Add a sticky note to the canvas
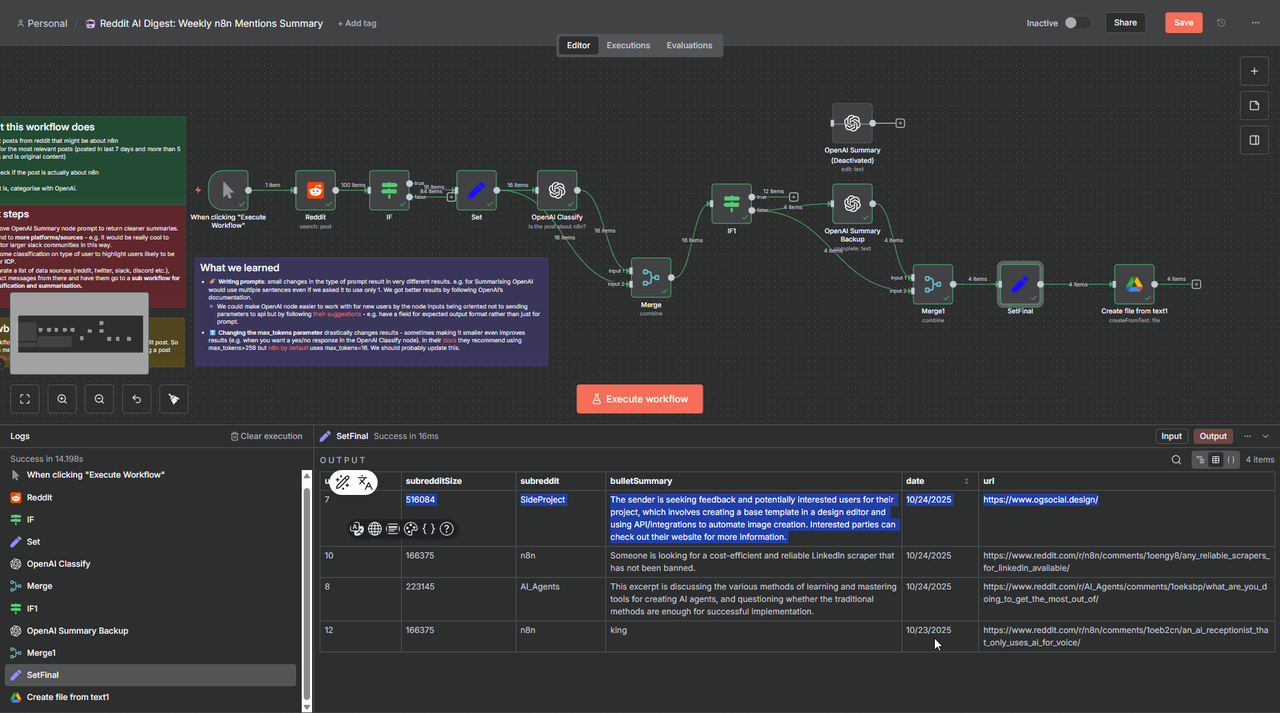Viewport: 1280px width, 713px height. click(x=1254, y=106)
